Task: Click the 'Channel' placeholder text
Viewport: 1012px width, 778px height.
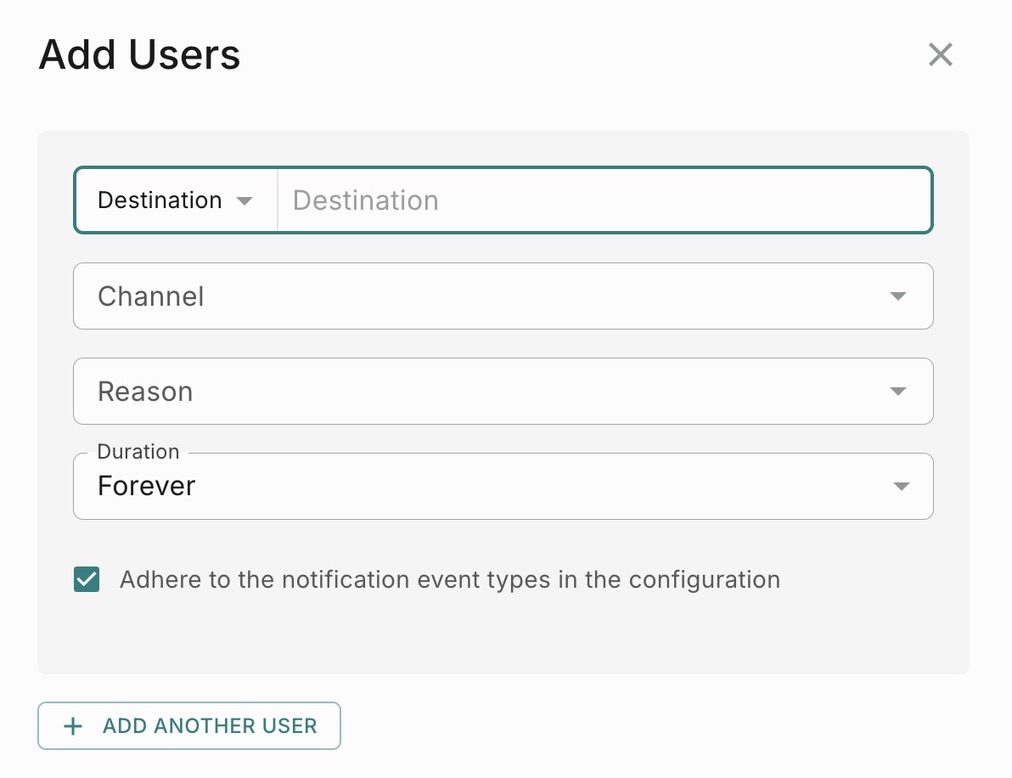Action: (151, 297)
